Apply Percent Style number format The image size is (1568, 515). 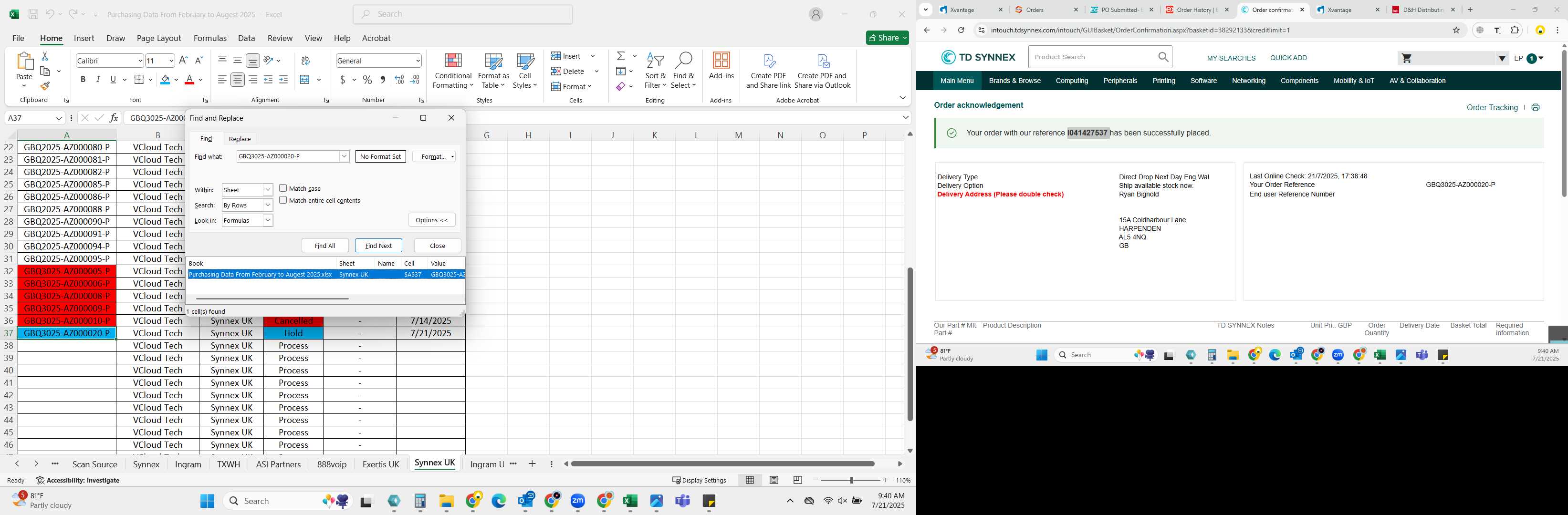coord(367,80)
